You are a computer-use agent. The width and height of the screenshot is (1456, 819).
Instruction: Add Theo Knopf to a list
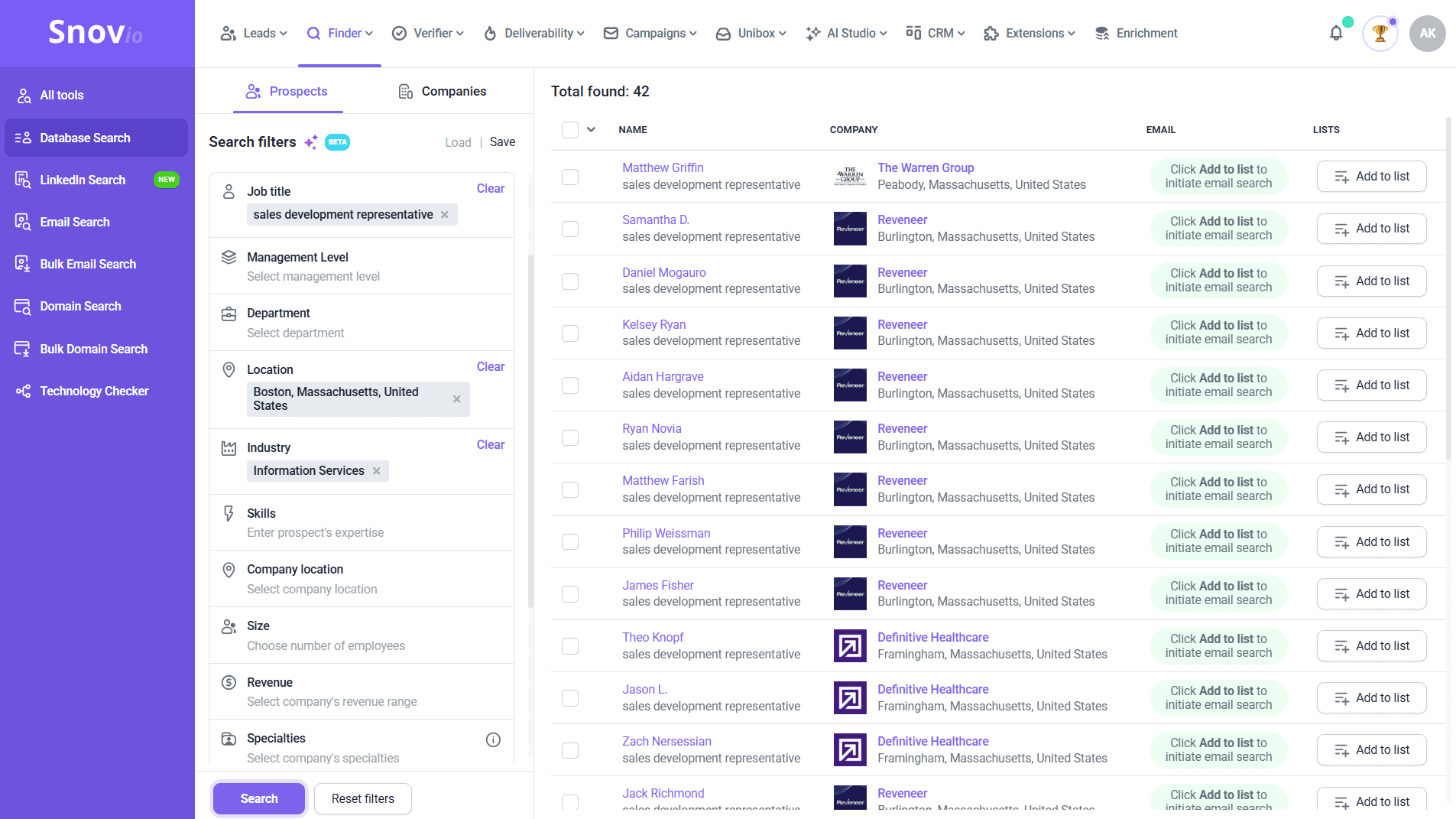(x=1371, y=646)
